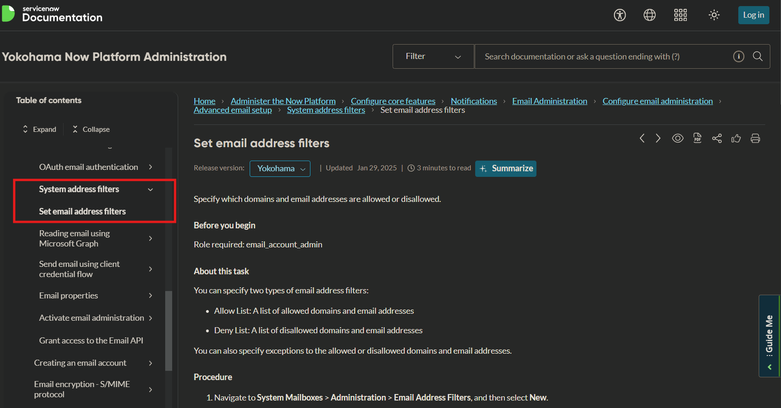Select Set email address filters entry
The height and width of the screenshot is (408, 781).
82,211
